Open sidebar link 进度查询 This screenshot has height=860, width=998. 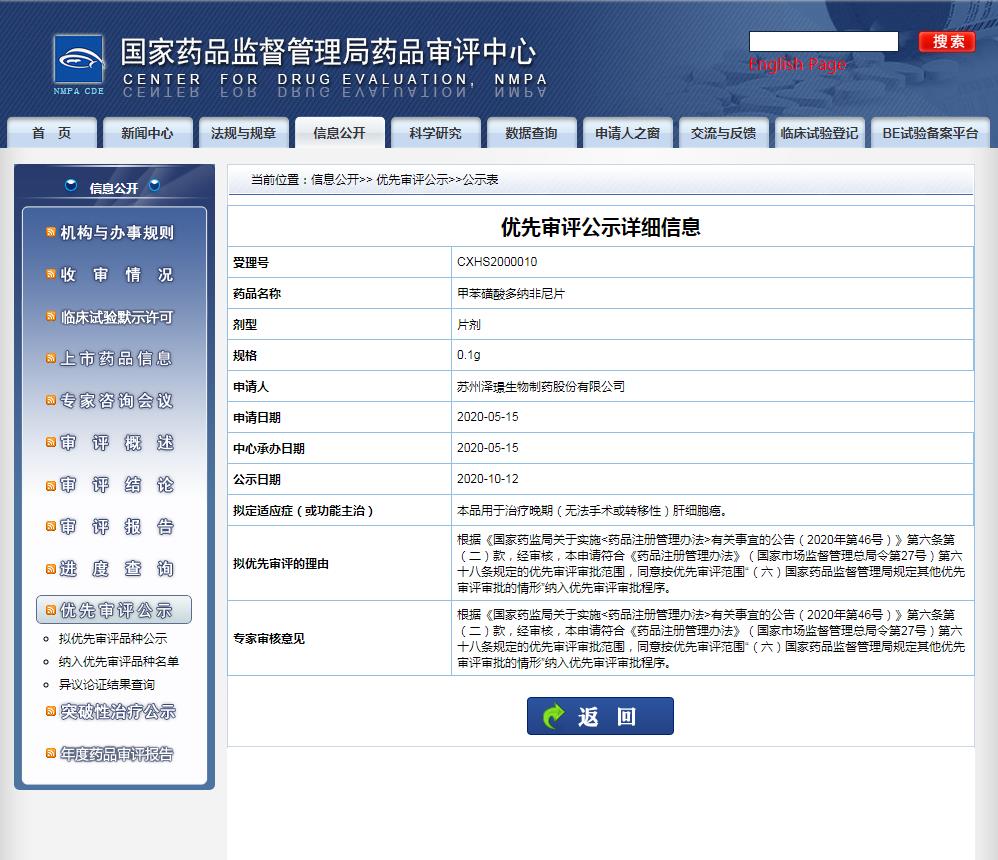[x=117, y=568]
